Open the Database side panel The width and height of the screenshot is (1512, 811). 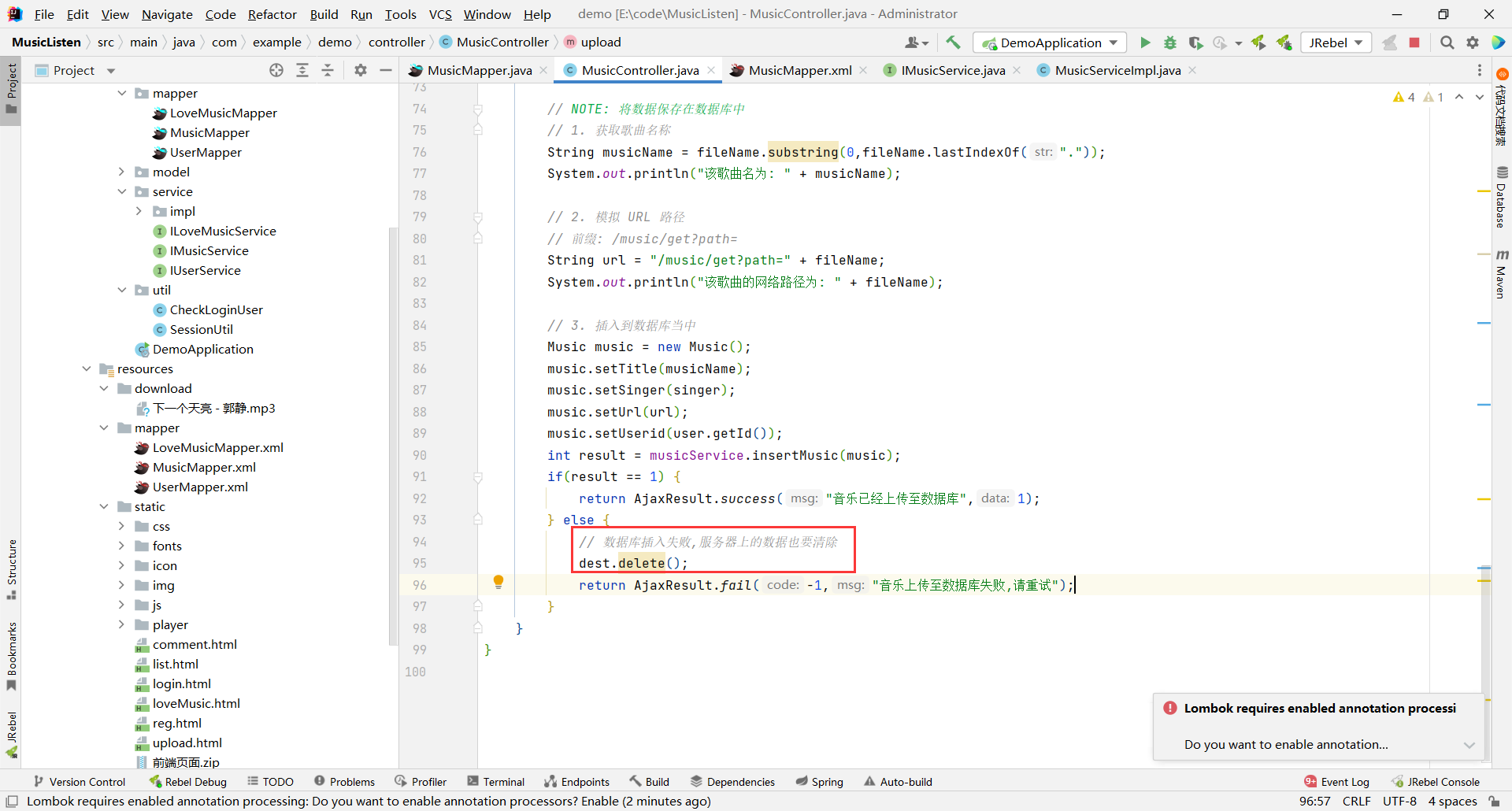pos(1502,197)
